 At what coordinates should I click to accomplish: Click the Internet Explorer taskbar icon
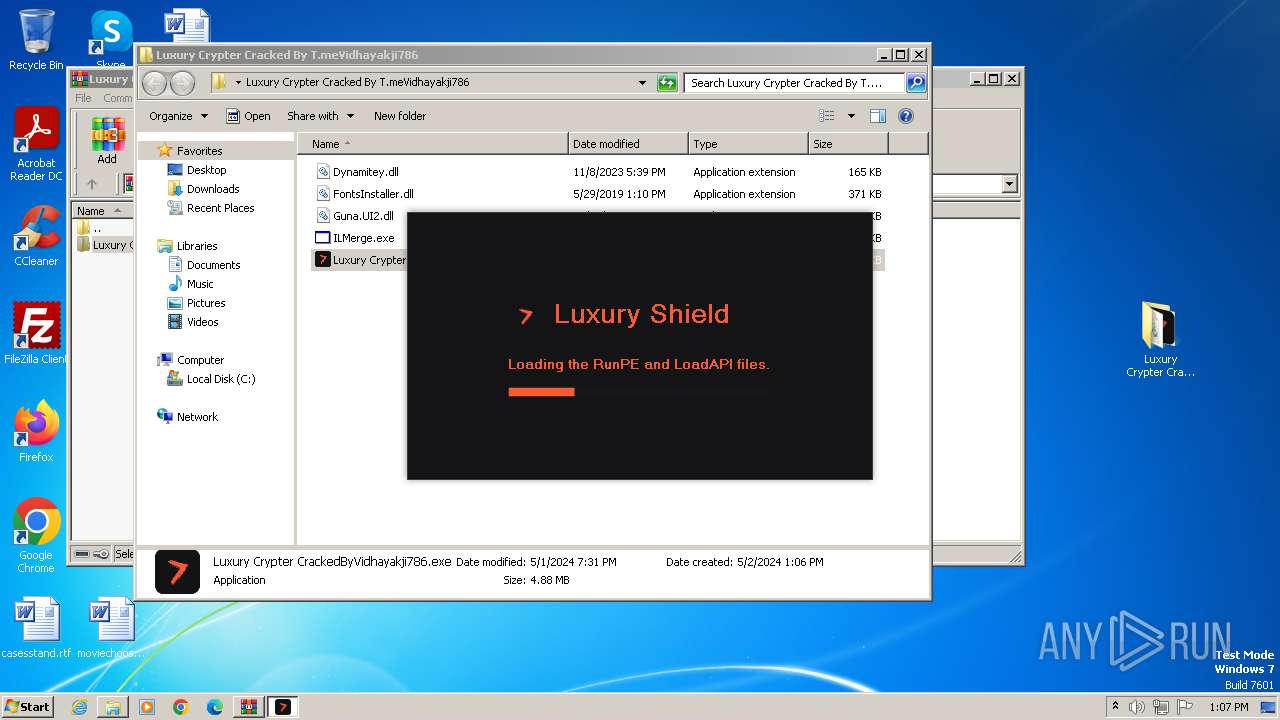79,707
